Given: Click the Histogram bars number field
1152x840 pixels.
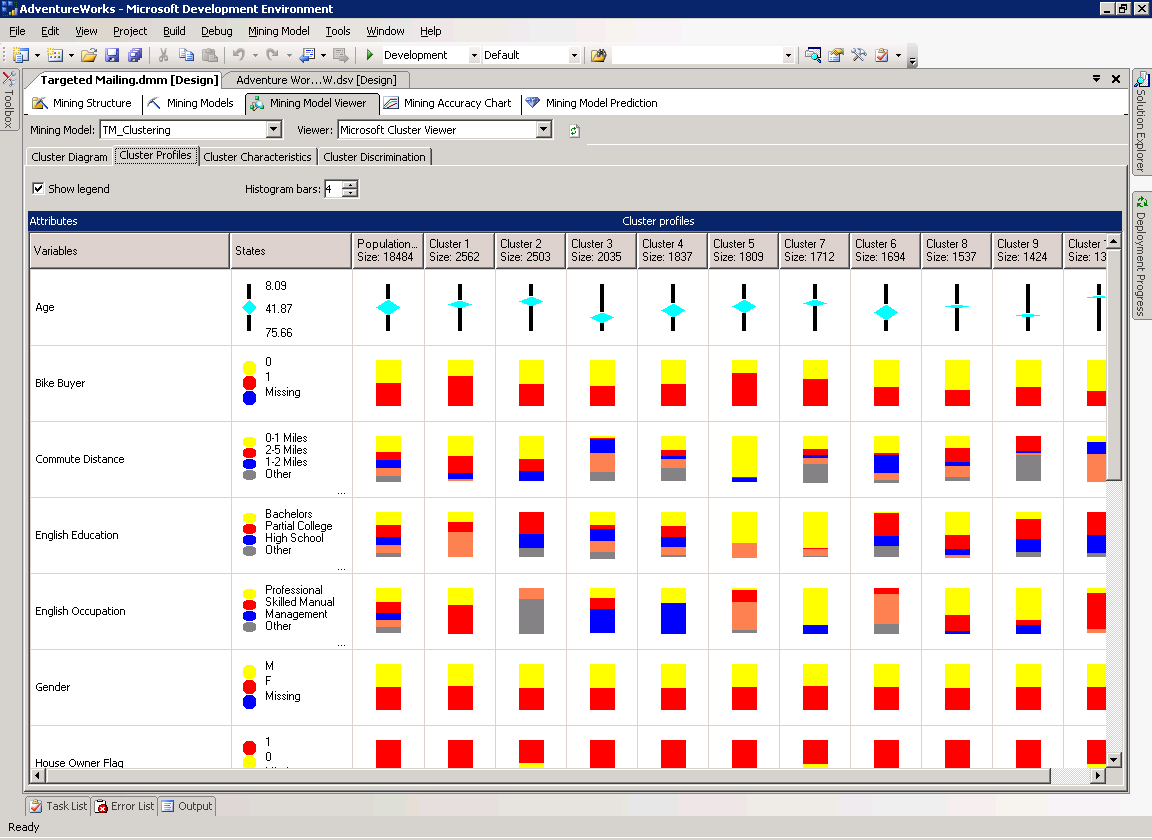Looking at the screenshot, I should coord(333,189).
